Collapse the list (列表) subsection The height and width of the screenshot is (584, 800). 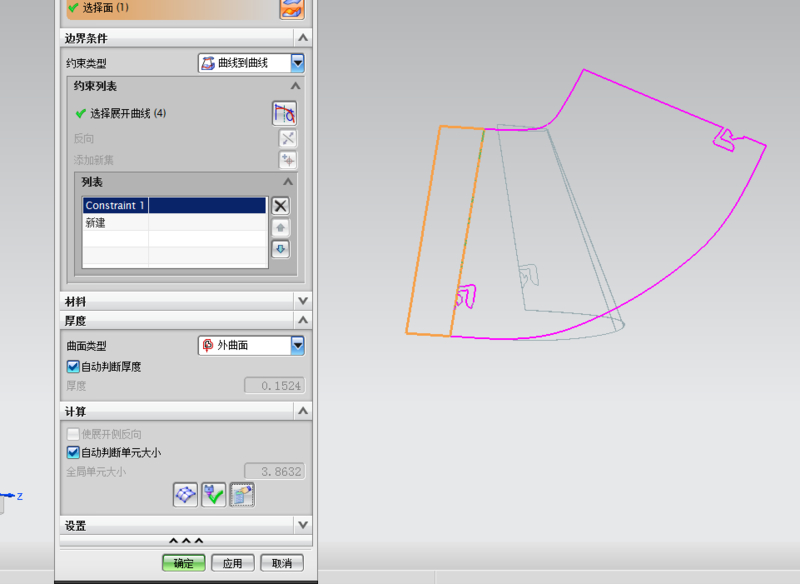(x=288, y=182)
